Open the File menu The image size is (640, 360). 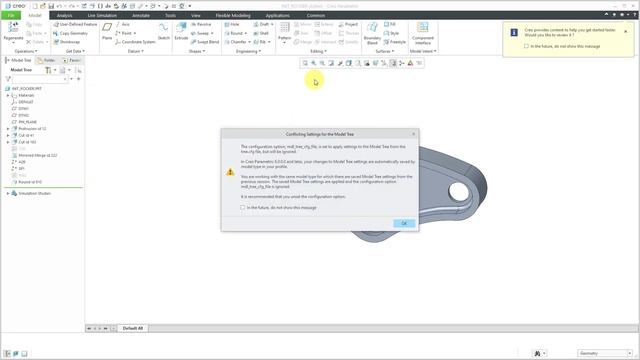[x=11, y=16]
